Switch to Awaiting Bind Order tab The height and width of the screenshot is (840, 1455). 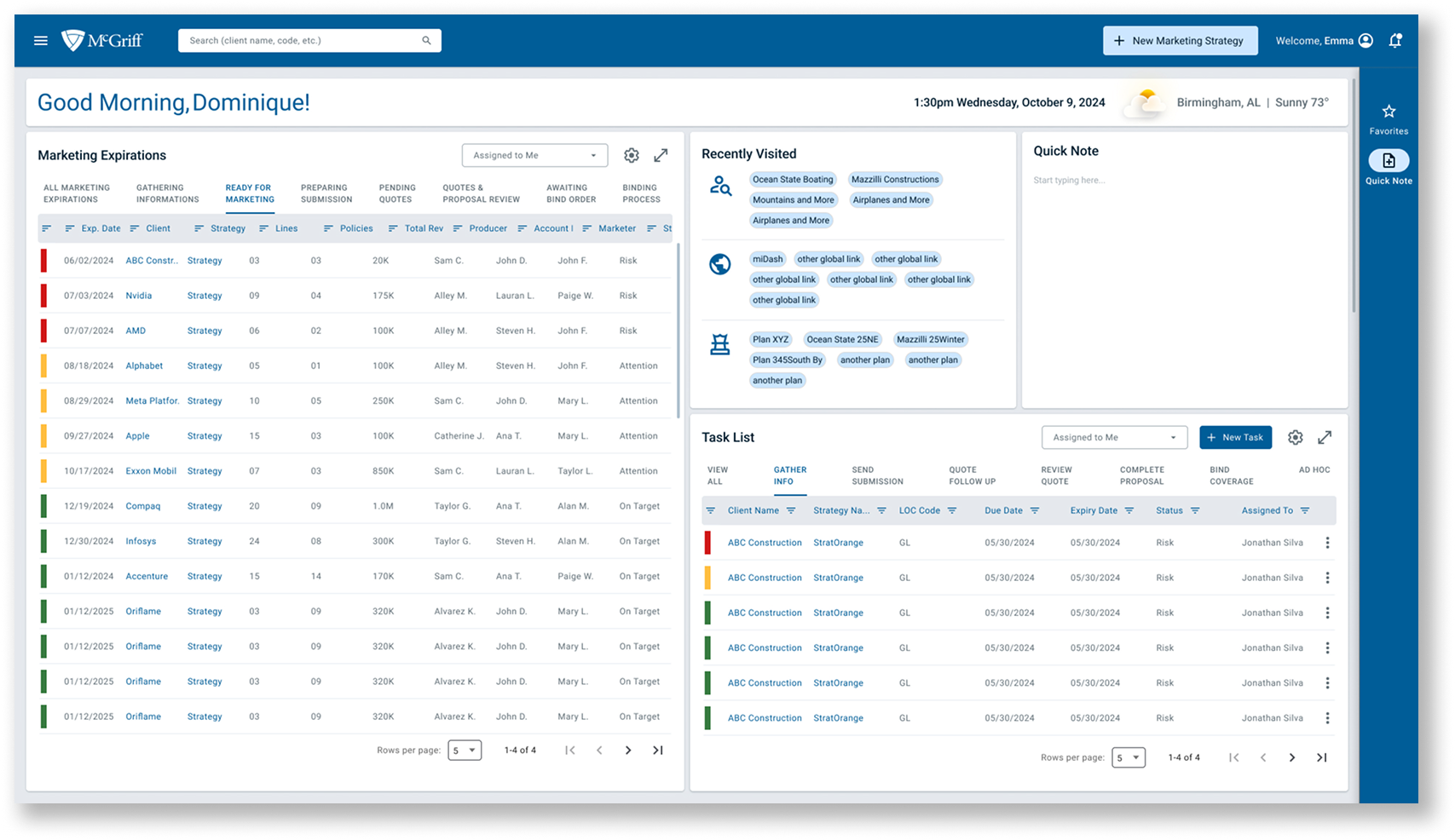(571, 193)
